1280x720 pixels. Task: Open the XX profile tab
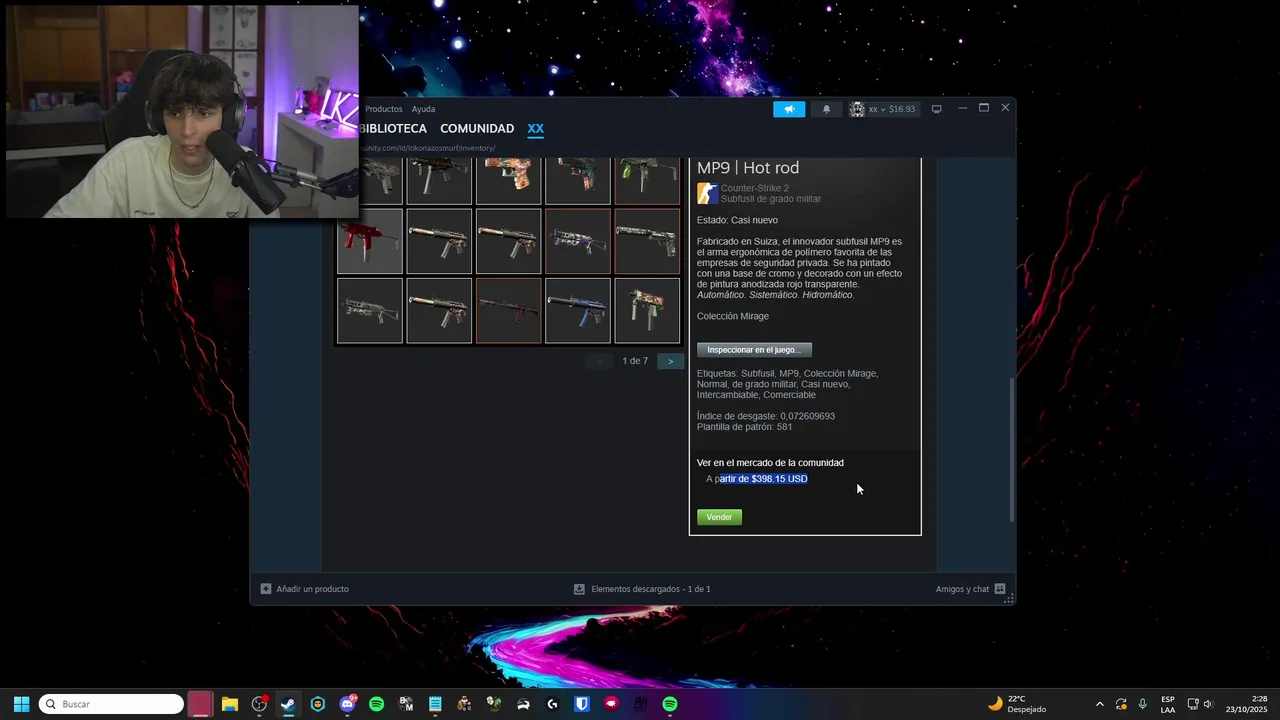point(536,129)
